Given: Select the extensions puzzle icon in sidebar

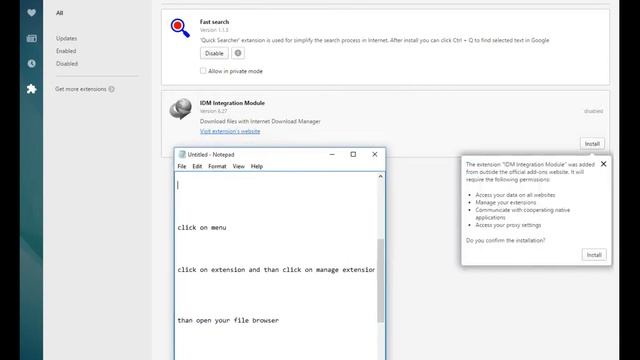Looking at the screenshot, I should (x=31, y=89).
